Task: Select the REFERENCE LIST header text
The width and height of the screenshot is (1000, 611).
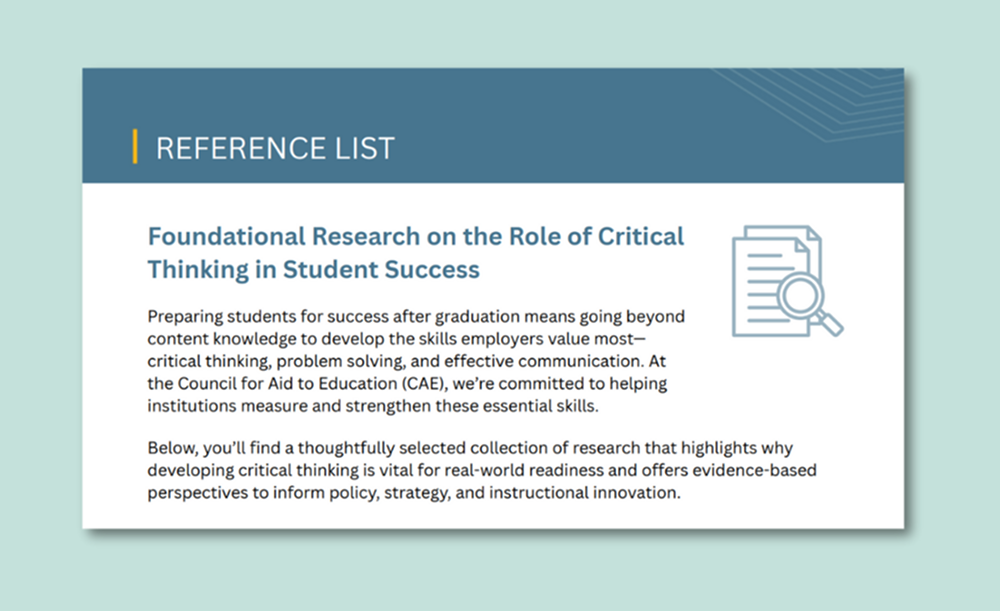Action: tap(275, 148)
